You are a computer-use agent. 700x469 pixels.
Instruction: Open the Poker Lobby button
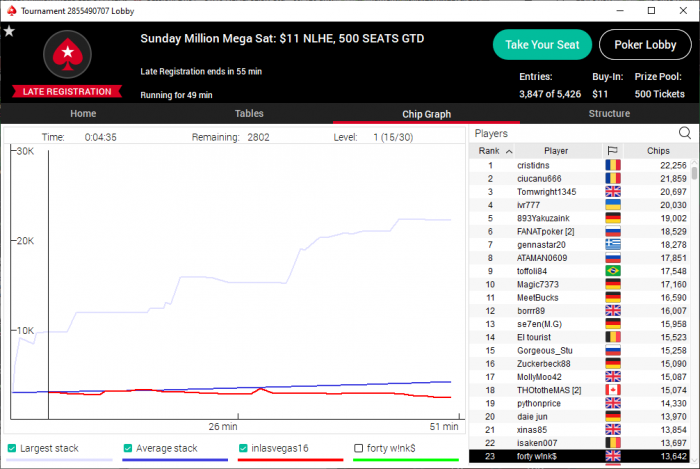(645, 45)
